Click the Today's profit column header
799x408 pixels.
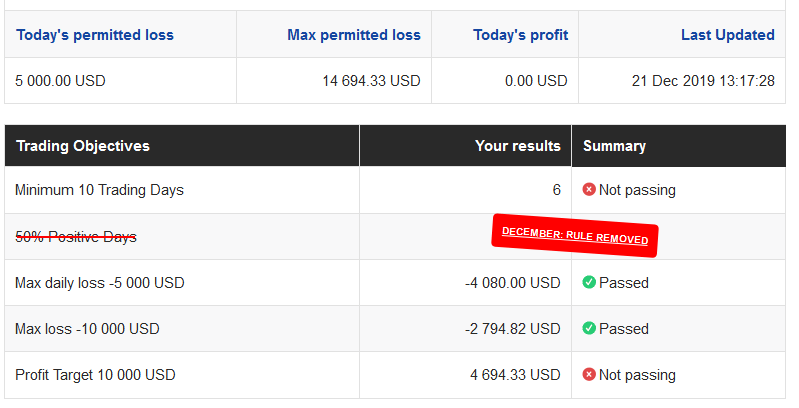coord(520,35)
